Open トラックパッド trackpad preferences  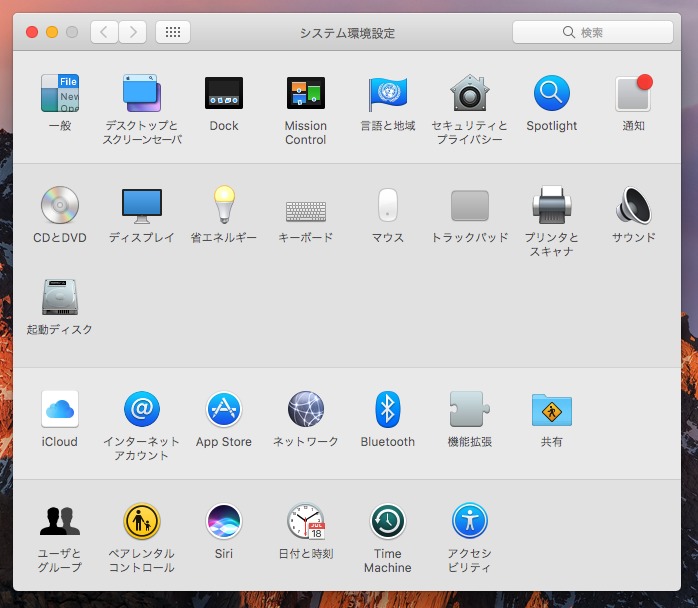pos(470,205)
